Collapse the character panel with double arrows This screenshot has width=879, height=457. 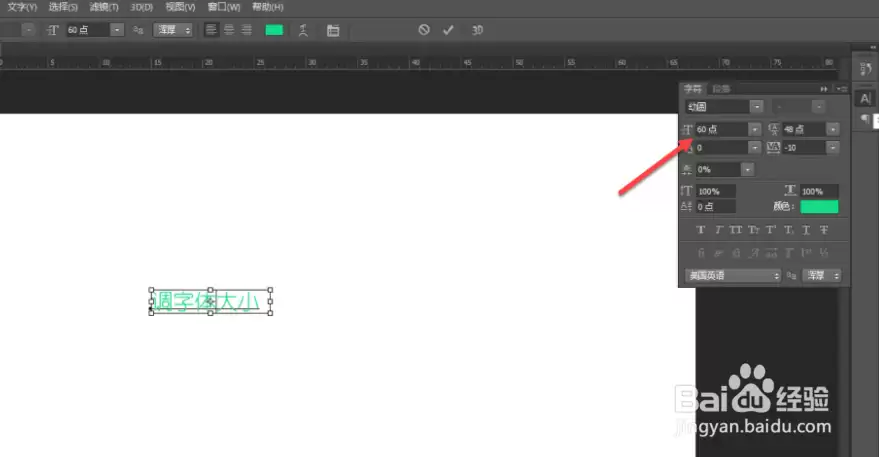click(824, 89)
